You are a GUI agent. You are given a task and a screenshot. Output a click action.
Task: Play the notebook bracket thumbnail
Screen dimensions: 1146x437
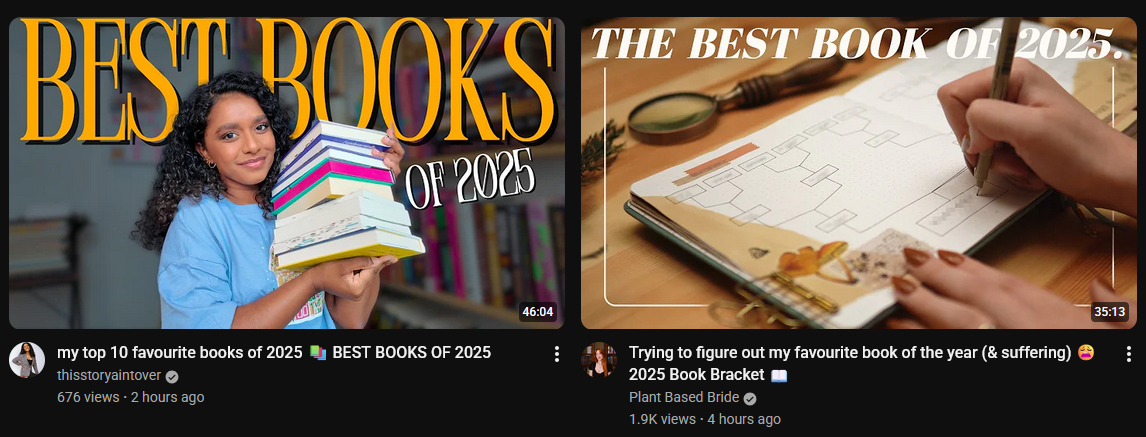point(859,172)
